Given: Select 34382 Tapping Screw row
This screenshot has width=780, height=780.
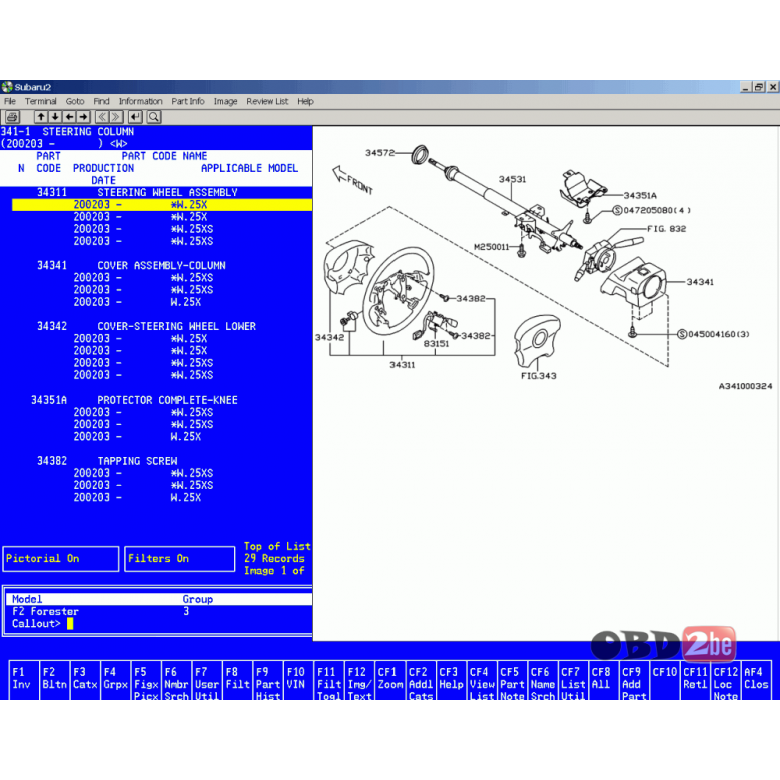Looking at the screenshot, I should (106, 461).
